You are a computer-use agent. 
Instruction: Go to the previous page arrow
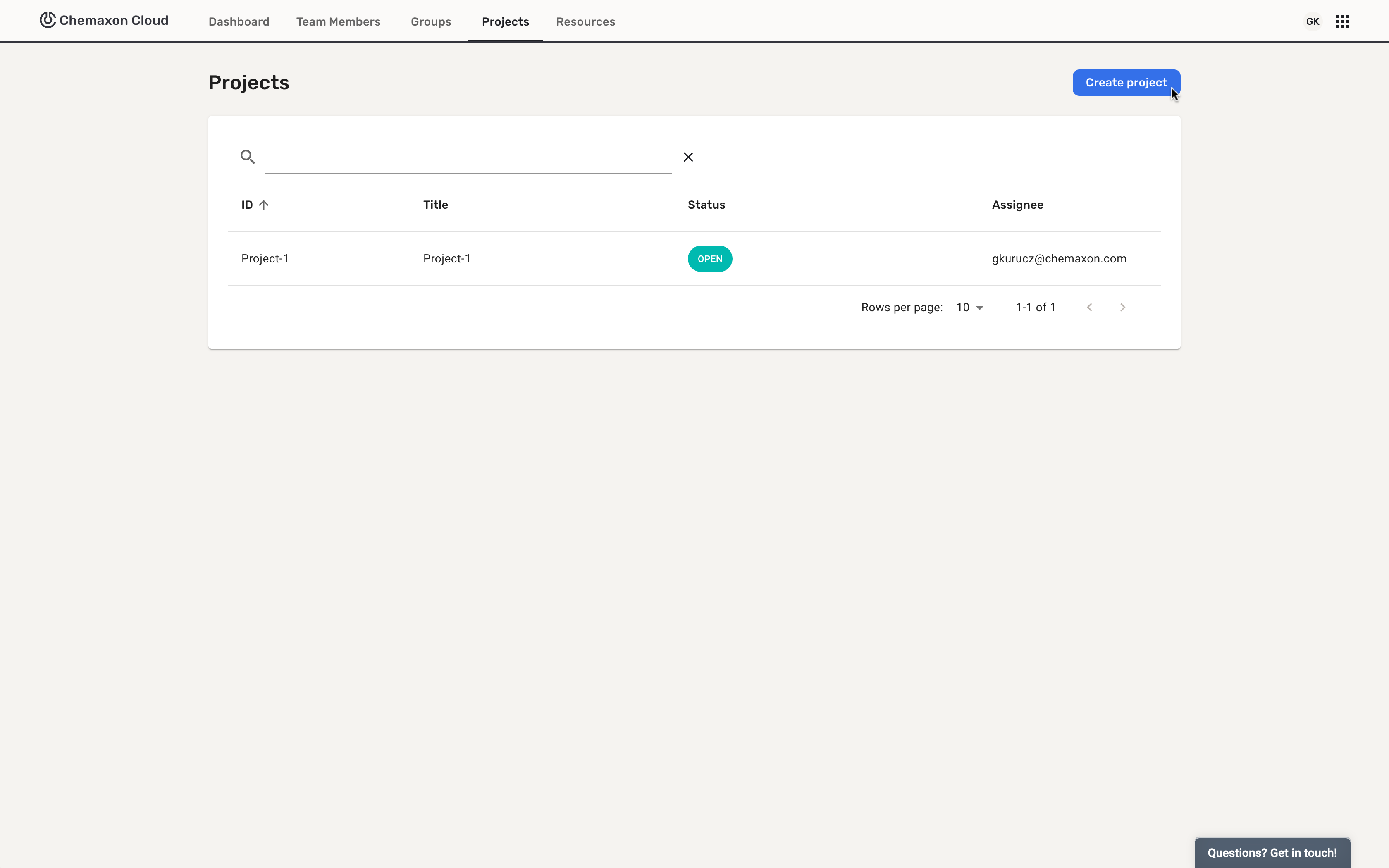coord(1089,308)
